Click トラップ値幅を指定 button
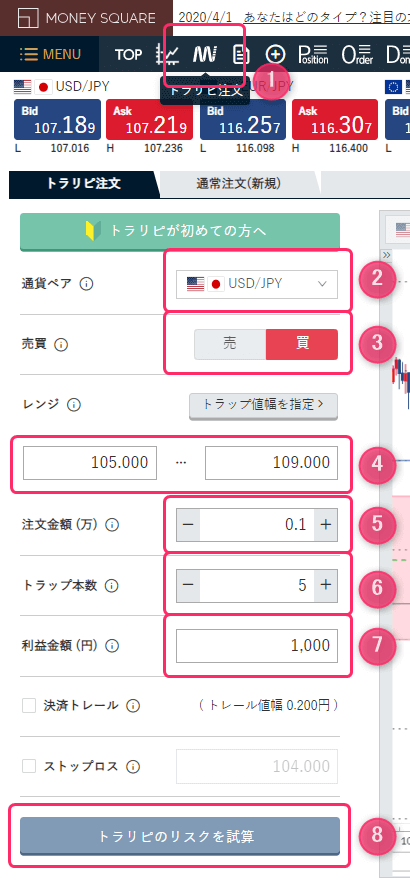Viewport: 410px width, 884px height. [x=263, y=405]
